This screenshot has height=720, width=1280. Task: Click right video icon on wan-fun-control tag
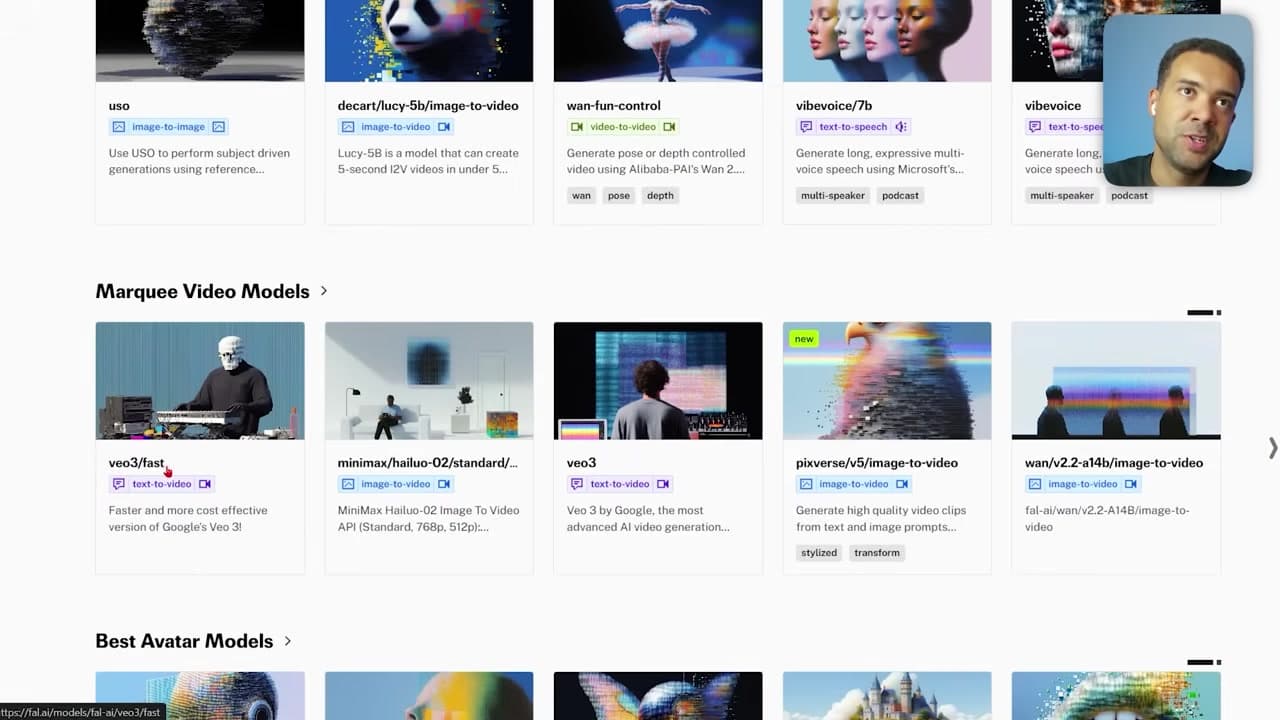[x=669, y=127]
